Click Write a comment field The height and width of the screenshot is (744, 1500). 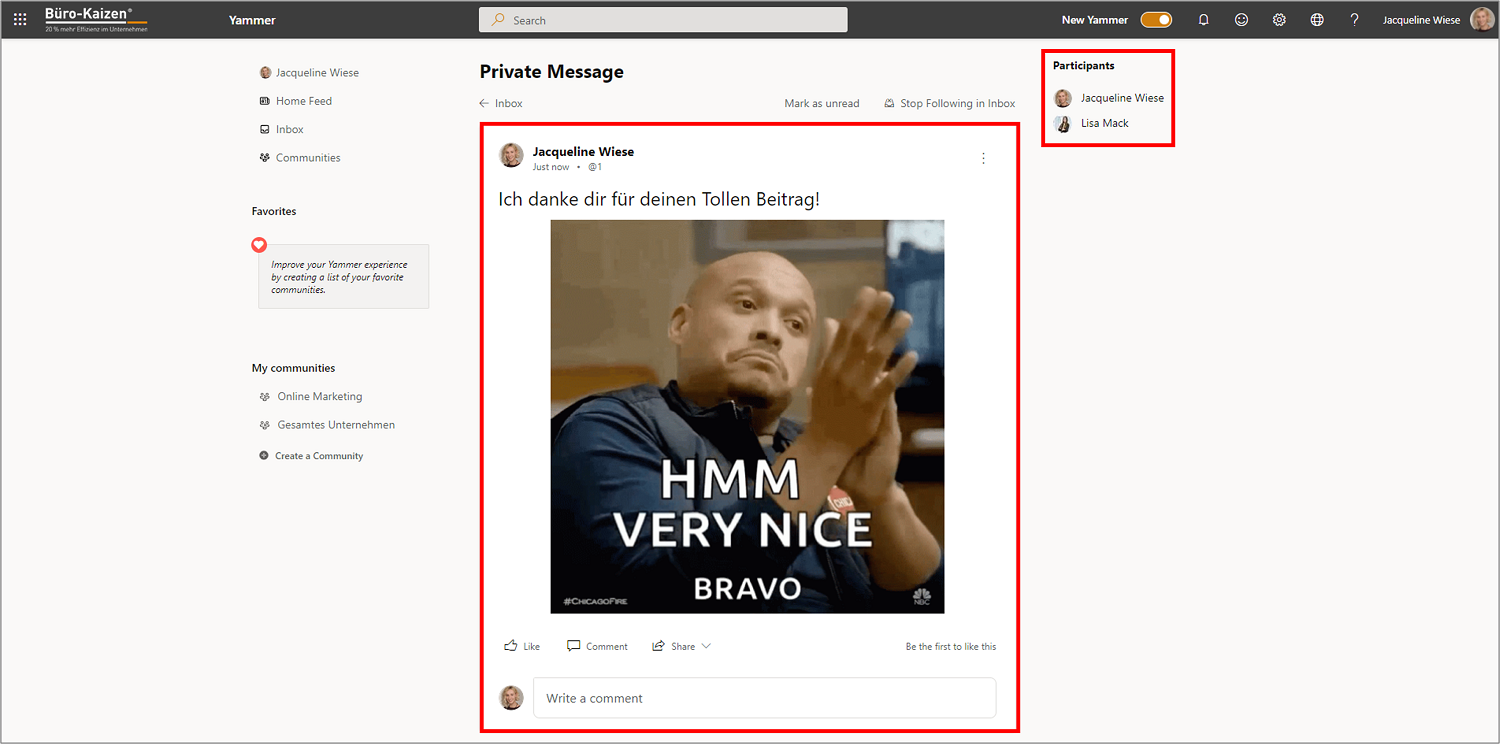click(764, 698)
